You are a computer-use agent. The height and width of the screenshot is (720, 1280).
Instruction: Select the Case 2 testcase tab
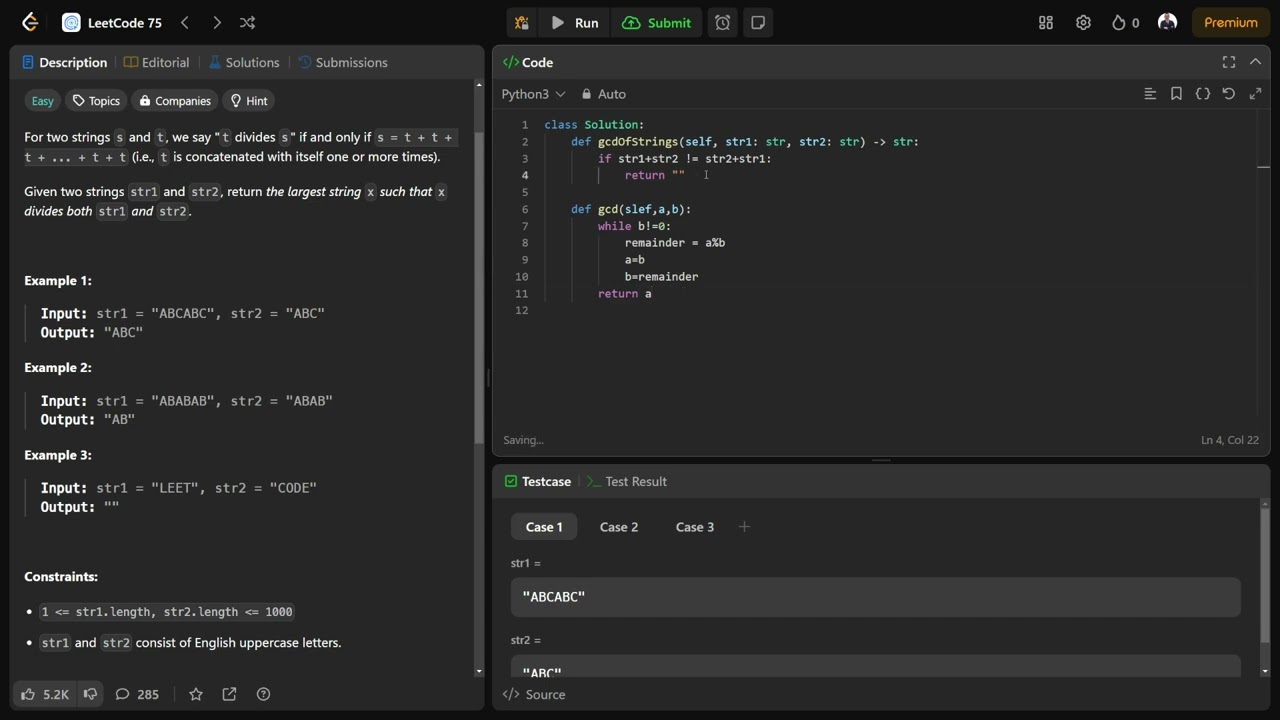coord(619,527)
